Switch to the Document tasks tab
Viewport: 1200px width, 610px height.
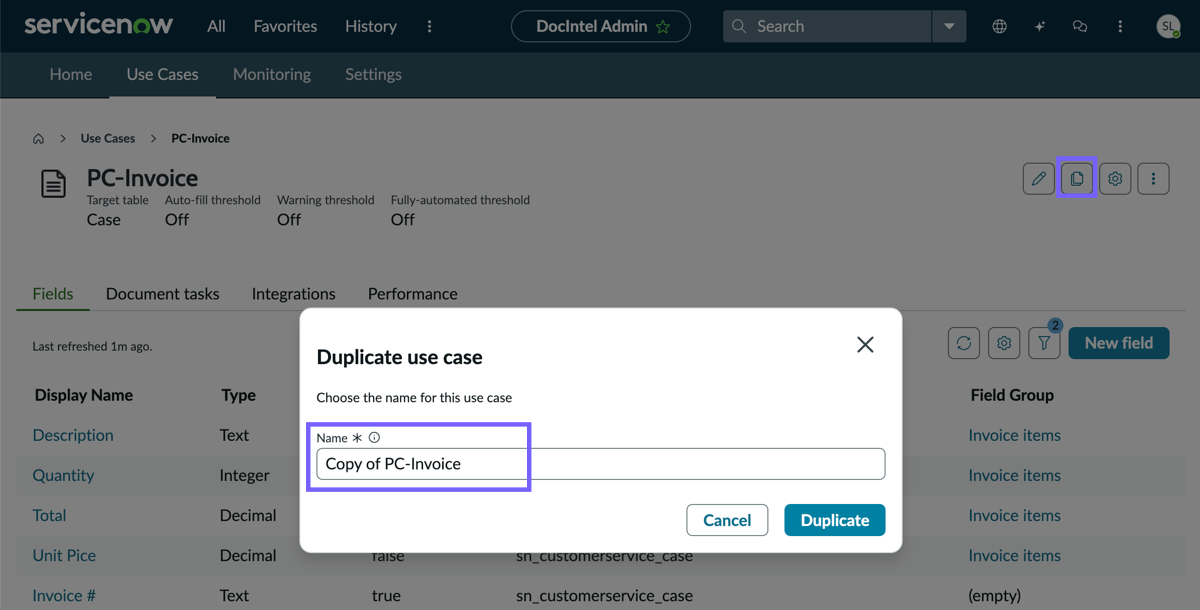coord(162,293)
